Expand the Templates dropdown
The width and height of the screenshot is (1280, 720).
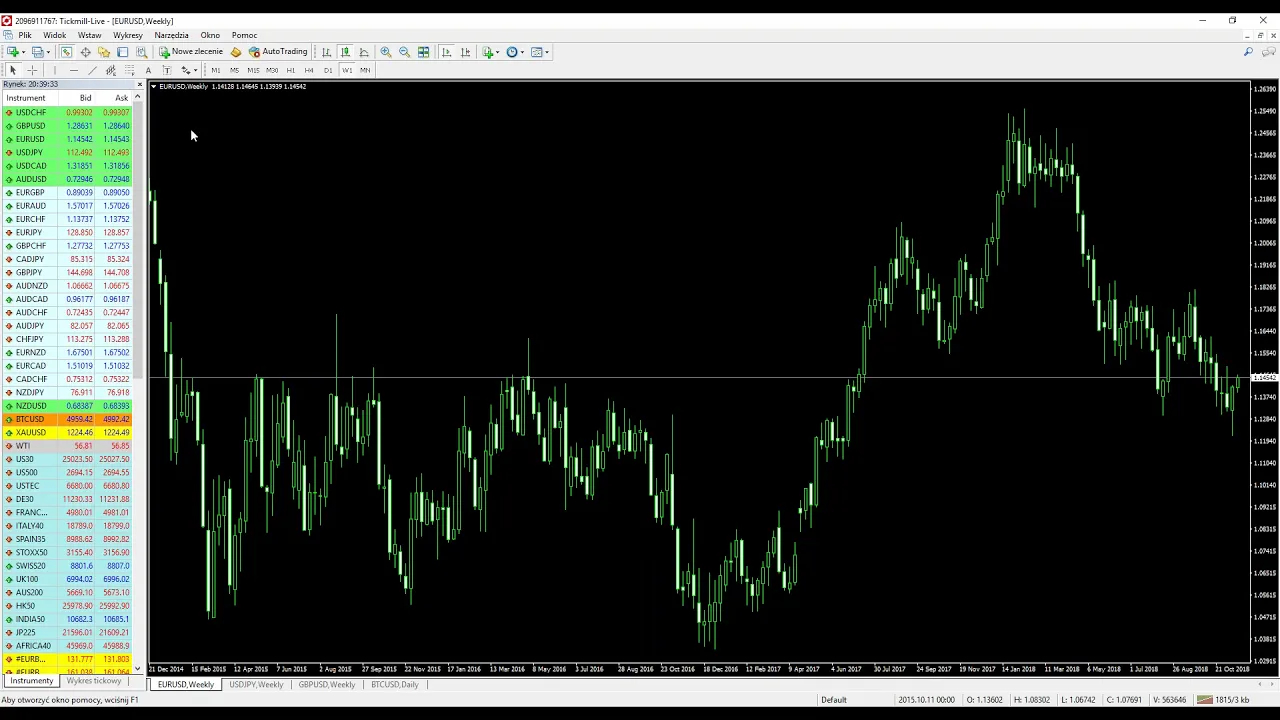547,52
